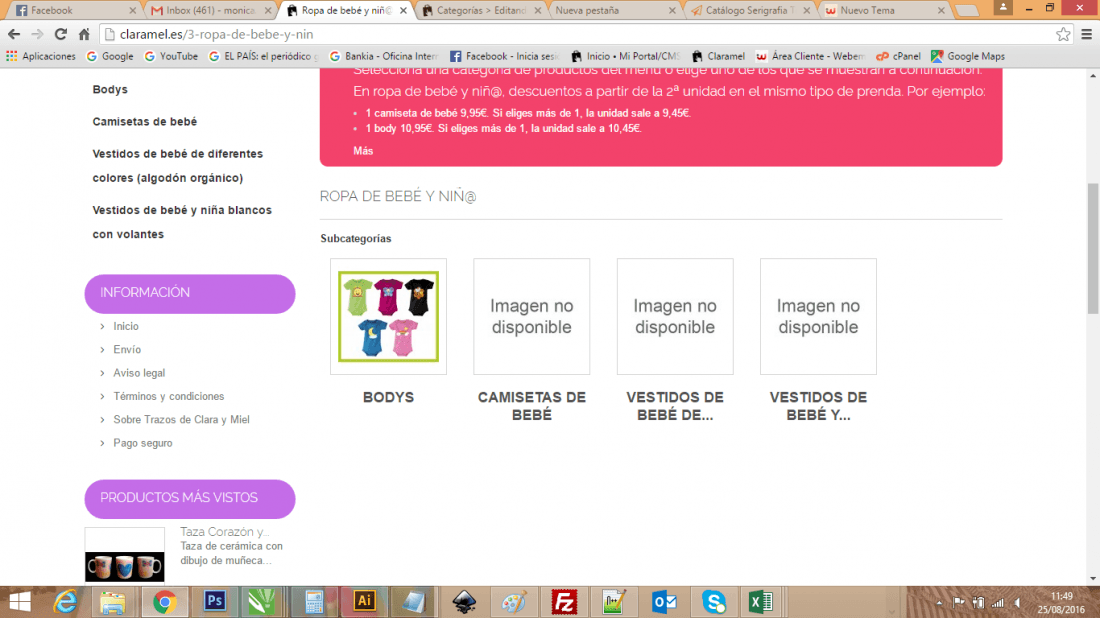
Task: Close the Ropa de bebé y niñ@ tab
Action: click(x=403, y=11)
